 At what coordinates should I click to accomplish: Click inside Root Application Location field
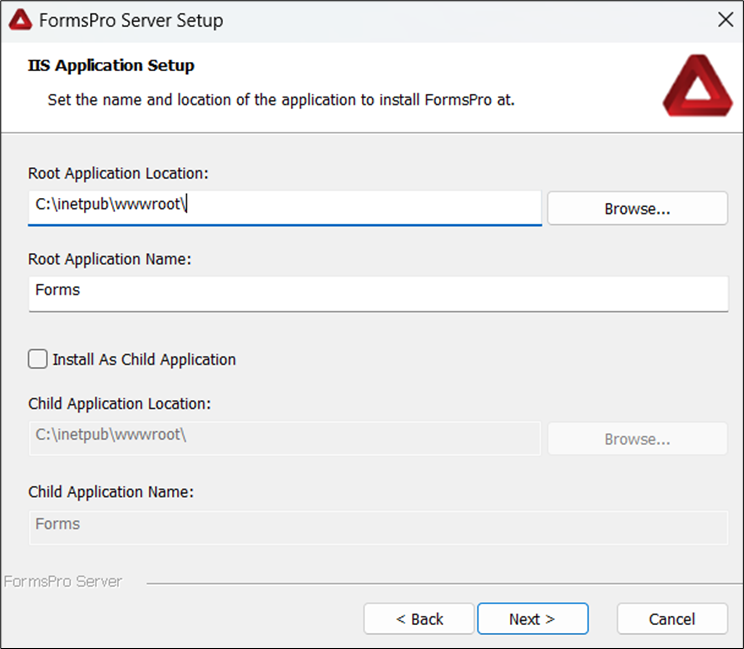tap(285, 206)
